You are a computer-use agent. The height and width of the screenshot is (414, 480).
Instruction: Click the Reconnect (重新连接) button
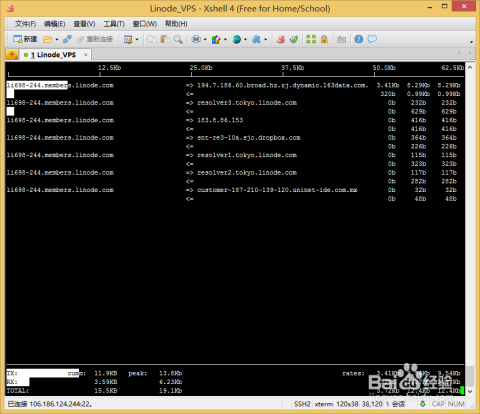95,39
